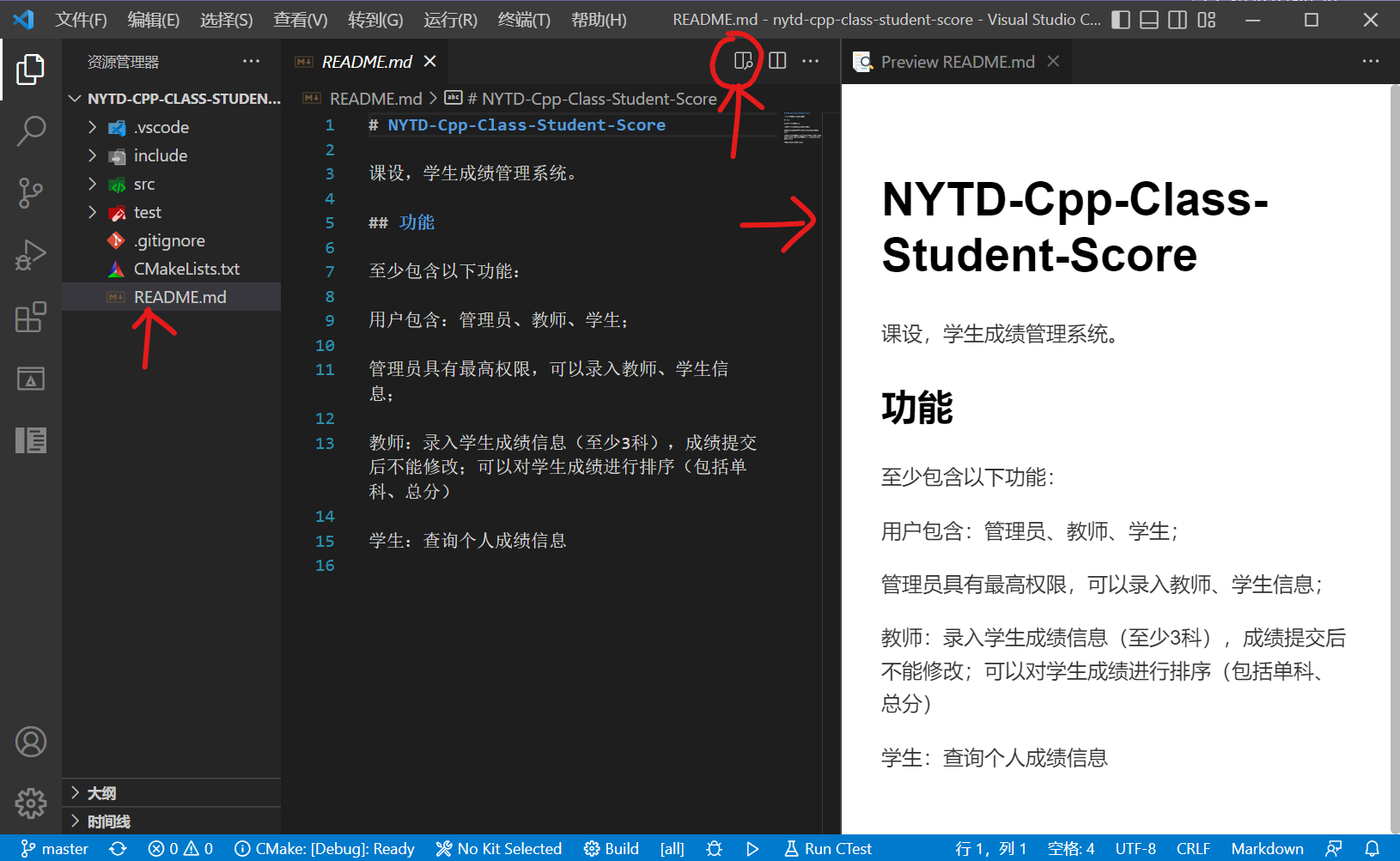Expand the src folder
1400x861 pixels.
[144, 184]
